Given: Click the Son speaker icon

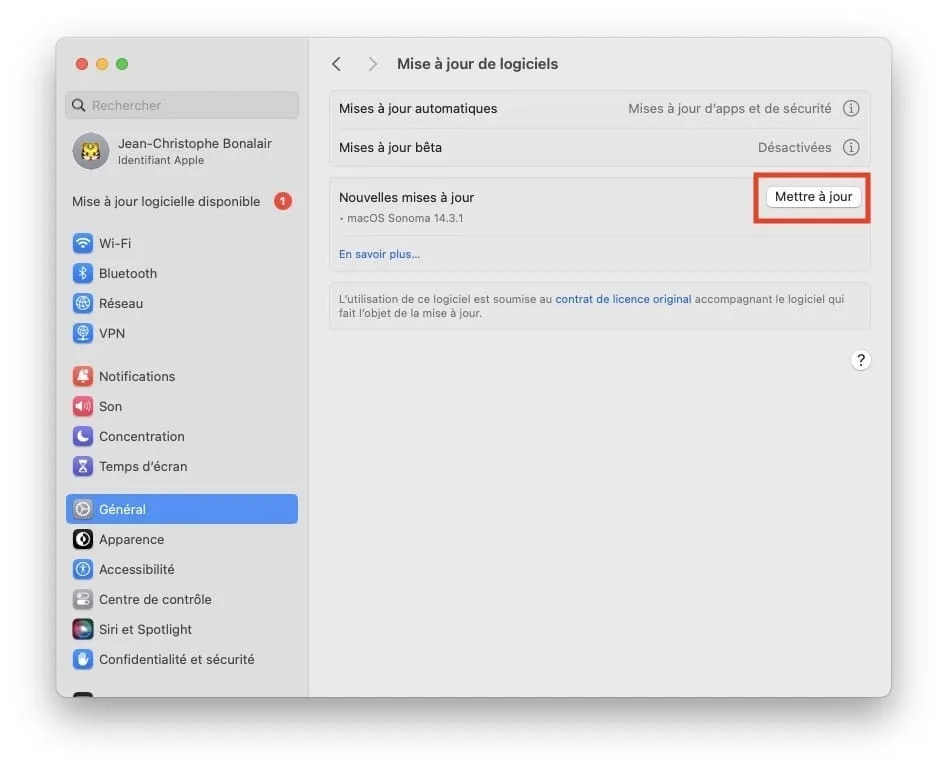Looking at the screenshot, I should pos(83,406).
